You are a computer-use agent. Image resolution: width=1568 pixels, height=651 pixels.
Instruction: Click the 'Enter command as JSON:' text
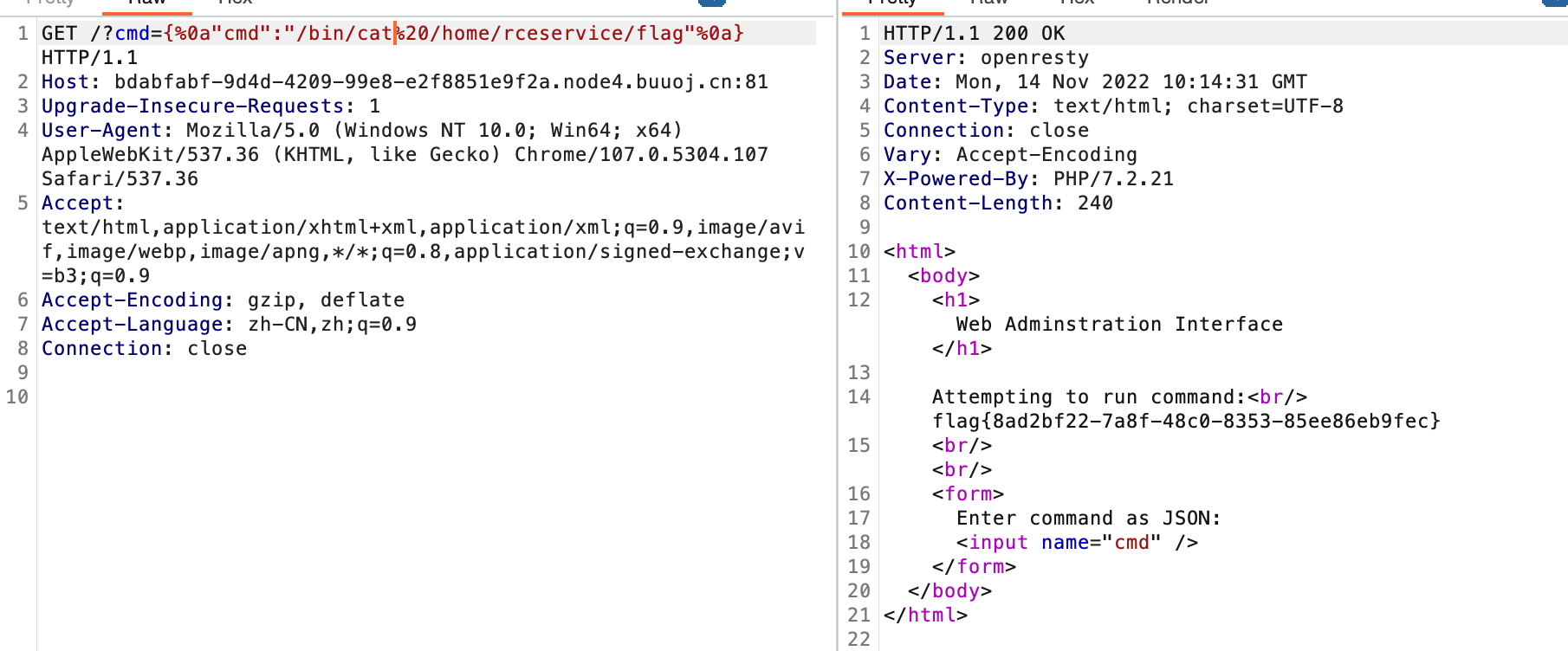tap(1089, 518)
